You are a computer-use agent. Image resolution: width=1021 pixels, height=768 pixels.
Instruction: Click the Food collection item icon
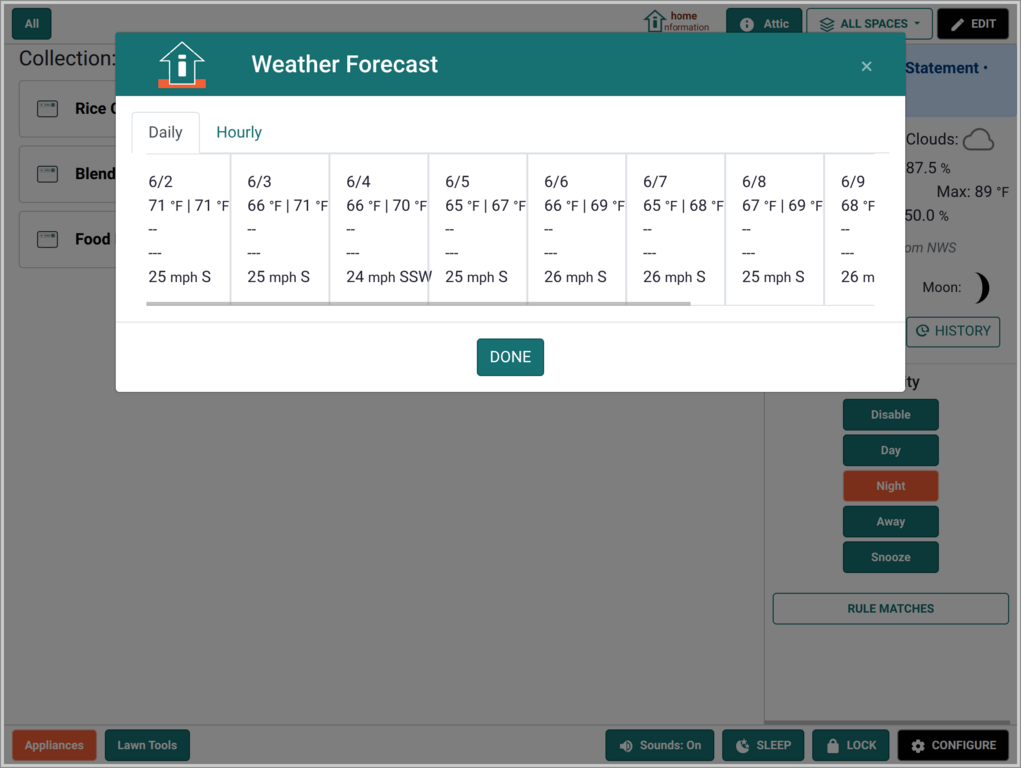pyautogui.click(x=48, y=239)
